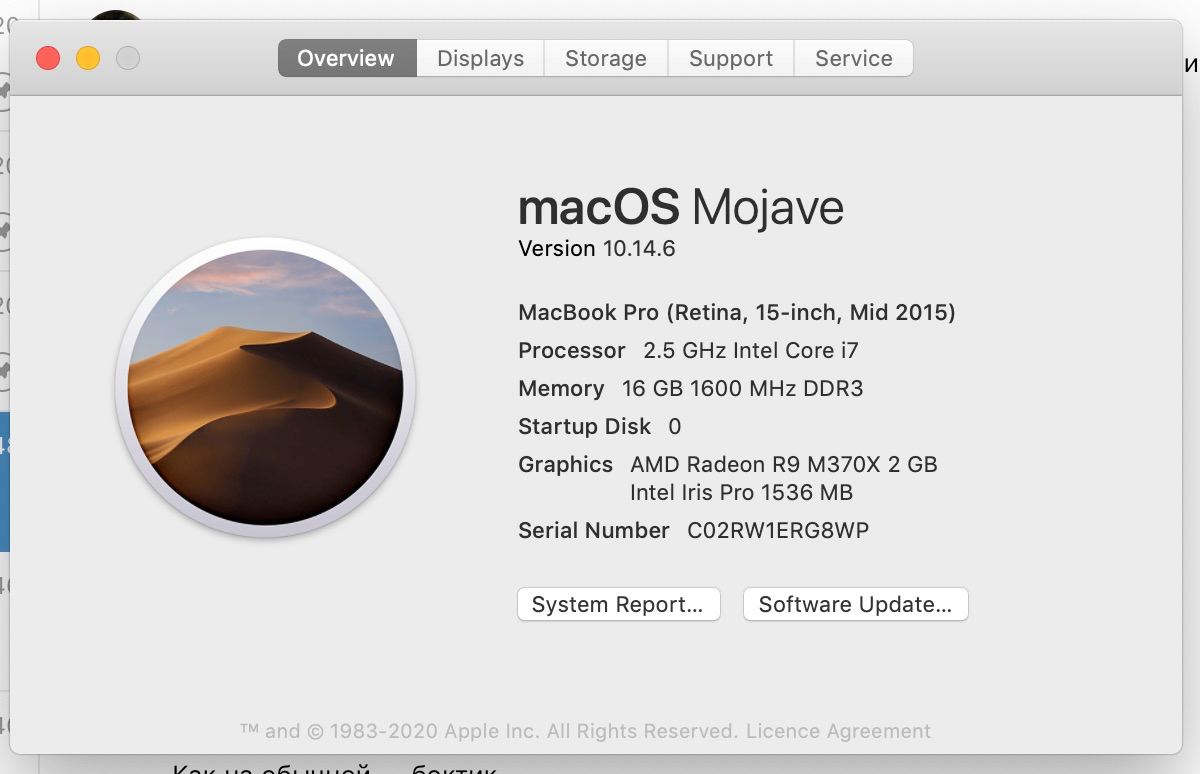The height and width of the screenshot is (774, 1200).
Task: Click the macOS Mojave desert logo
Action: [265, 387]
